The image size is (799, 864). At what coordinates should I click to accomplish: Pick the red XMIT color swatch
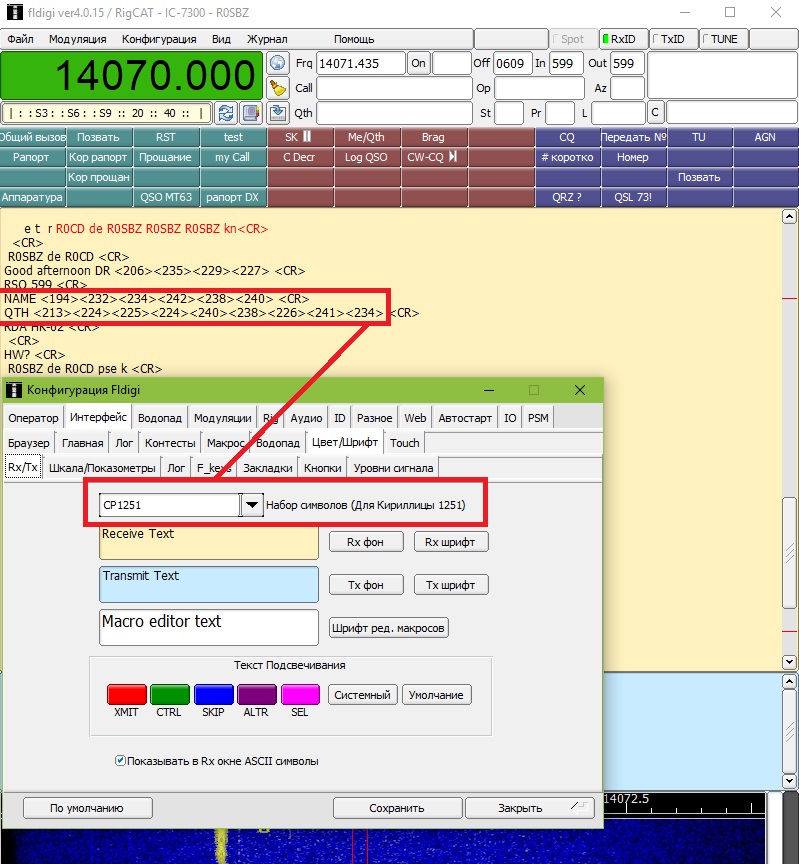point(127,694)
